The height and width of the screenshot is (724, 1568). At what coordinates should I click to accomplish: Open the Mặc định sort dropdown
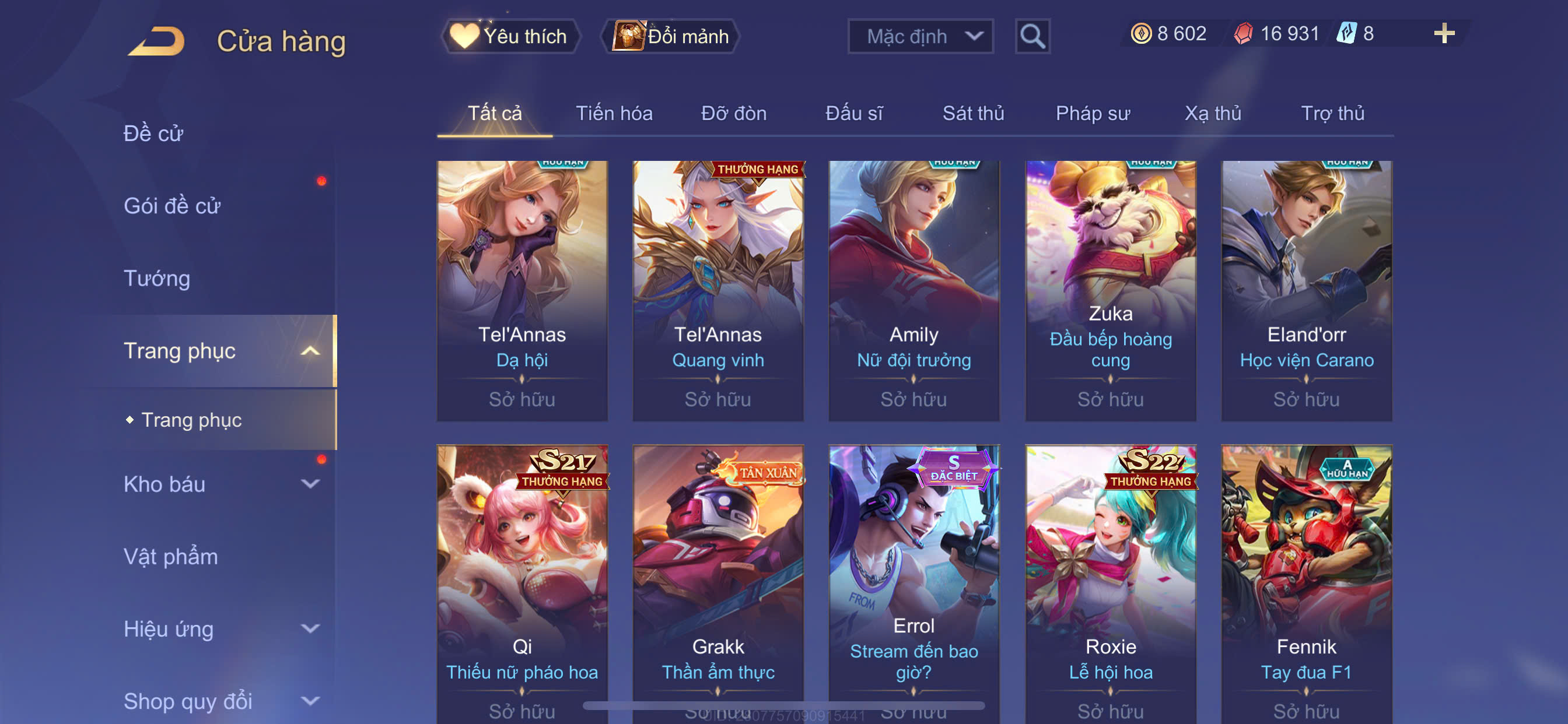tap(921, 37)
